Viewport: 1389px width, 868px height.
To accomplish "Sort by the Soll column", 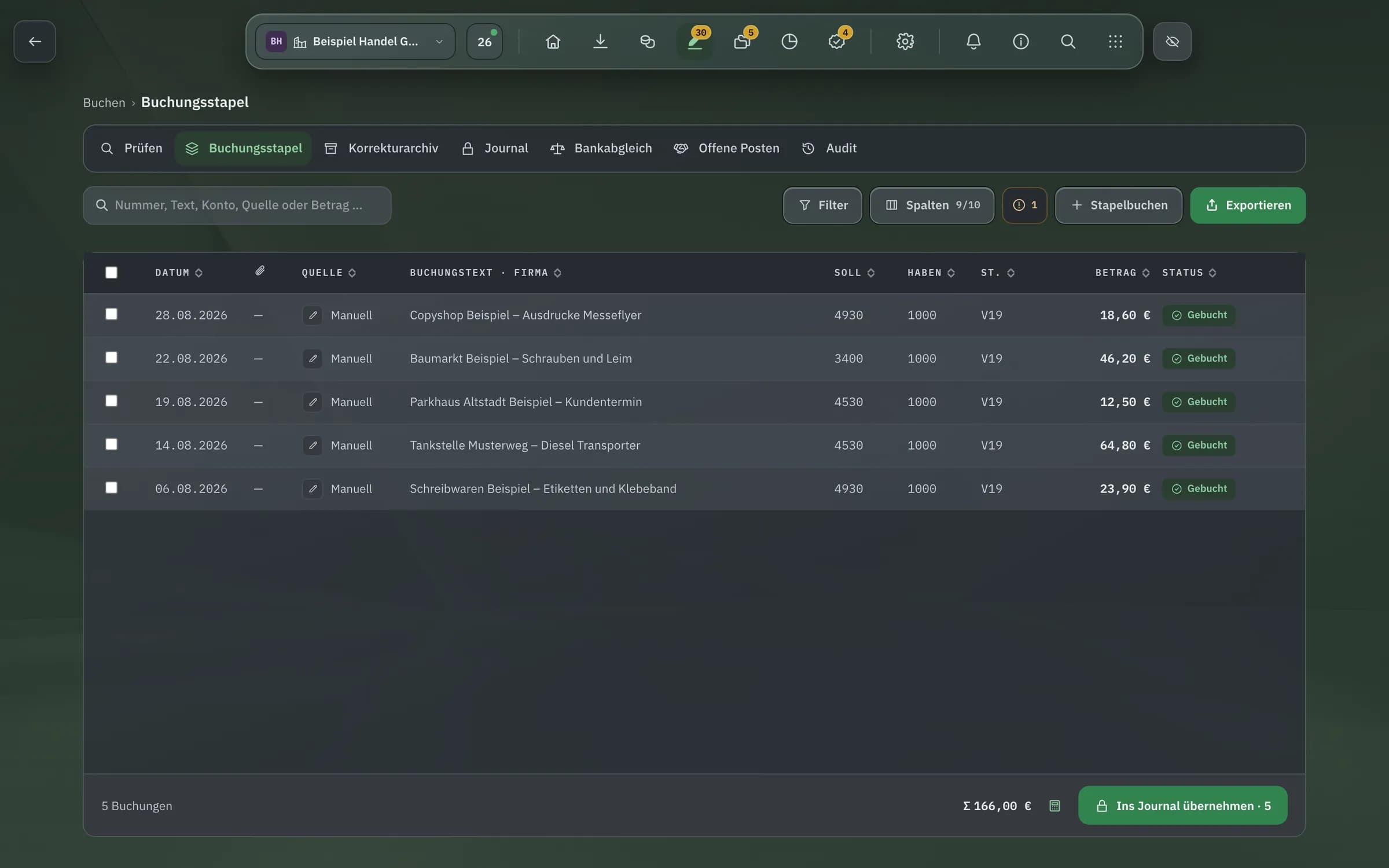I will [854, 273].
